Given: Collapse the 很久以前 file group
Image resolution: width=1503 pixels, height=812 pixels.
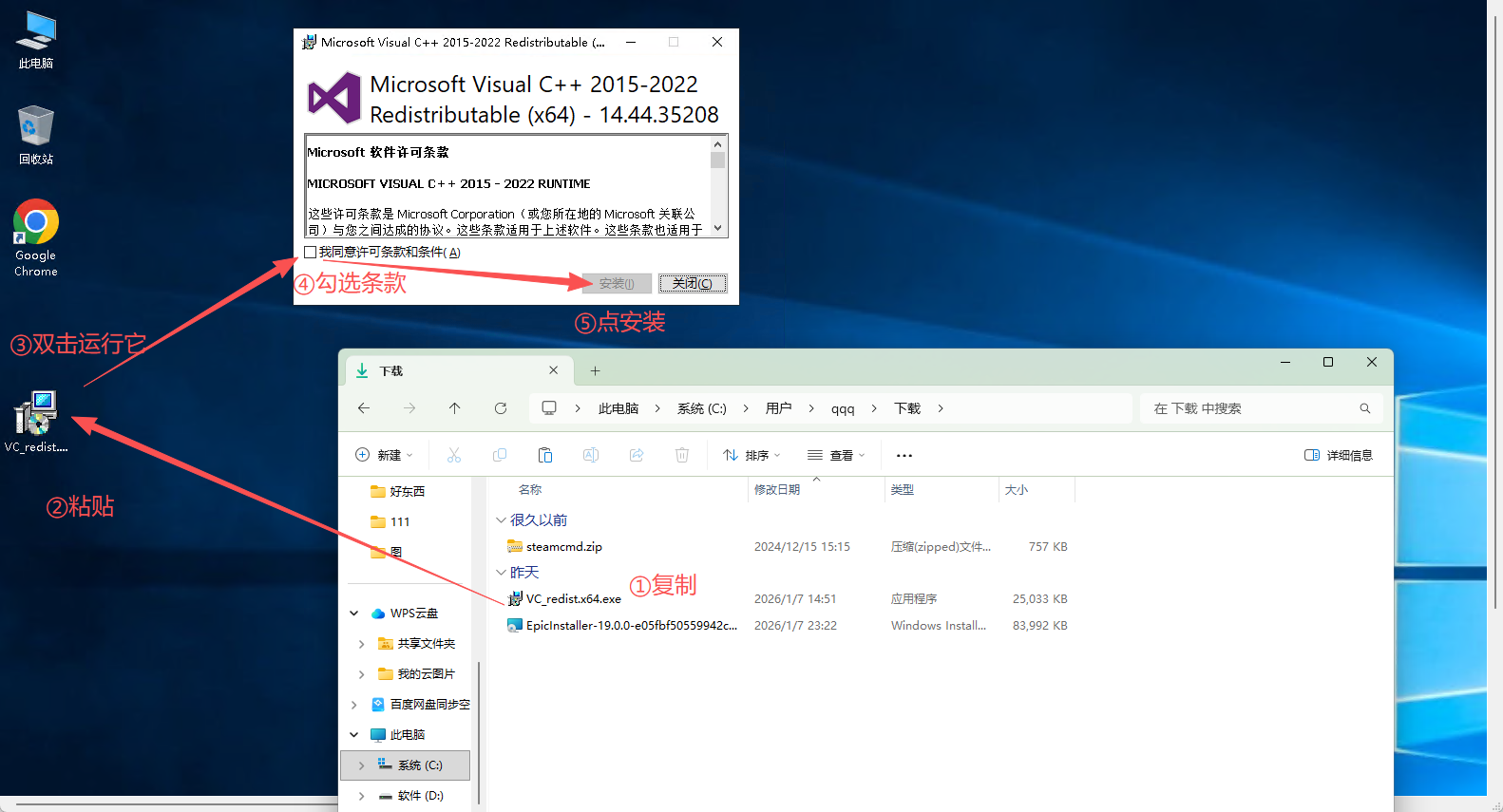Looking at the screenshot, I should tap(501, 520).
